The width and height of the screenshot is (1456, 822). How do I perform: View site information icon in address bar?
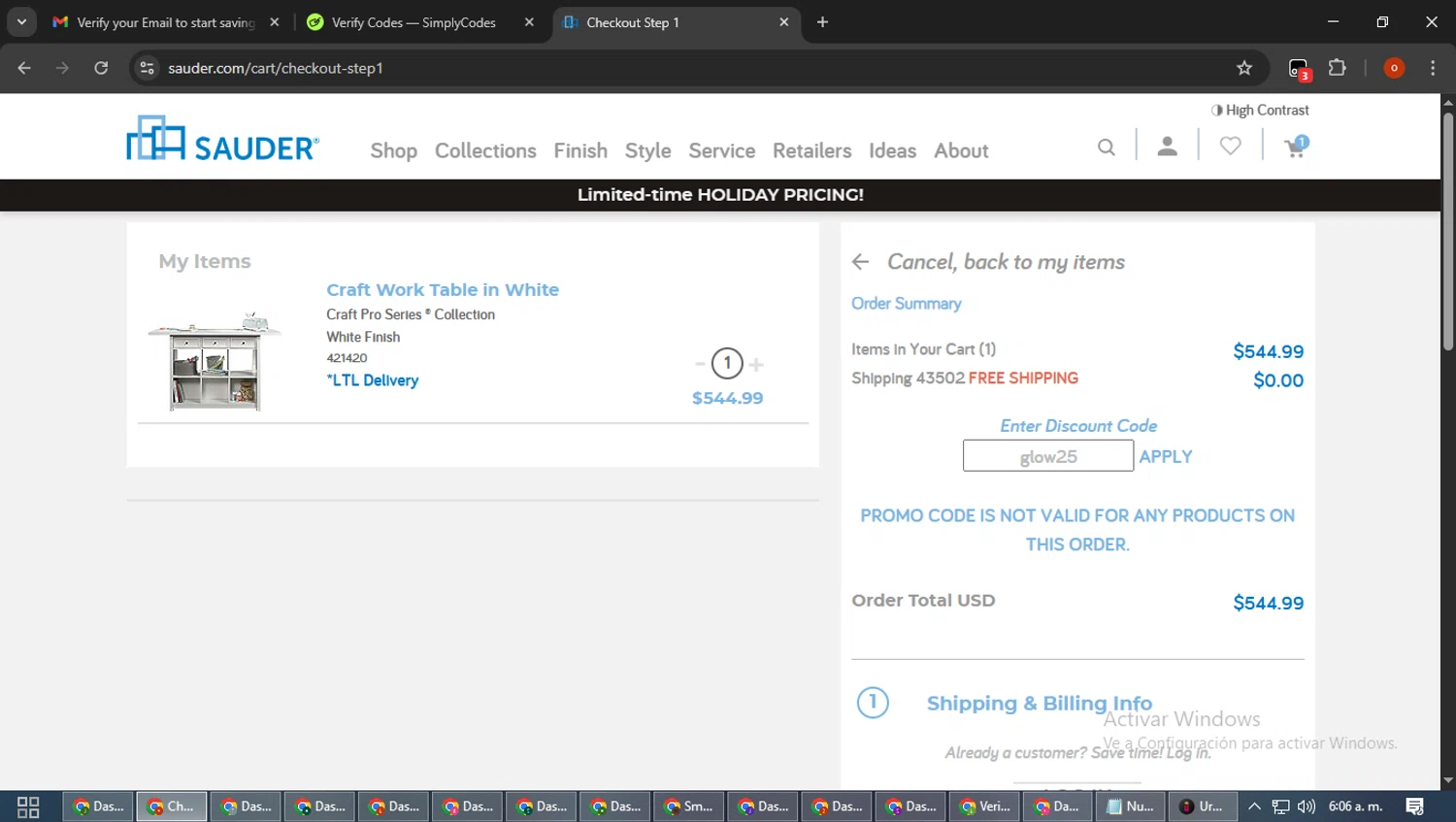click(147, 68)
